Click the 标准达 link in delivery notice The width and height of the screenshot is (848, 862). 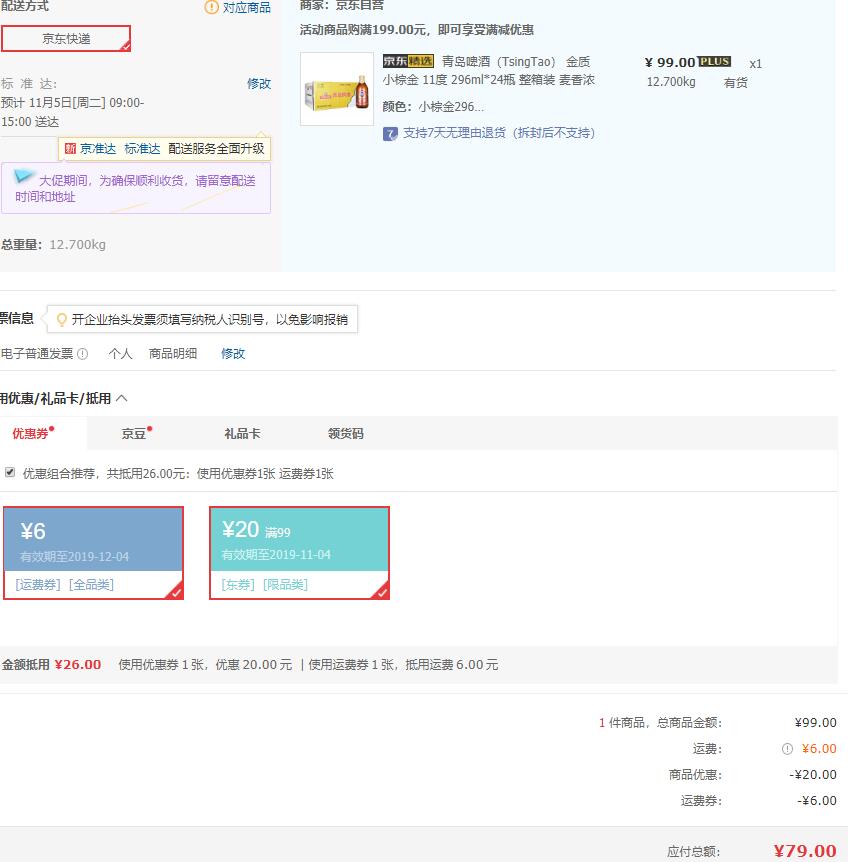(x=142, y=149)
